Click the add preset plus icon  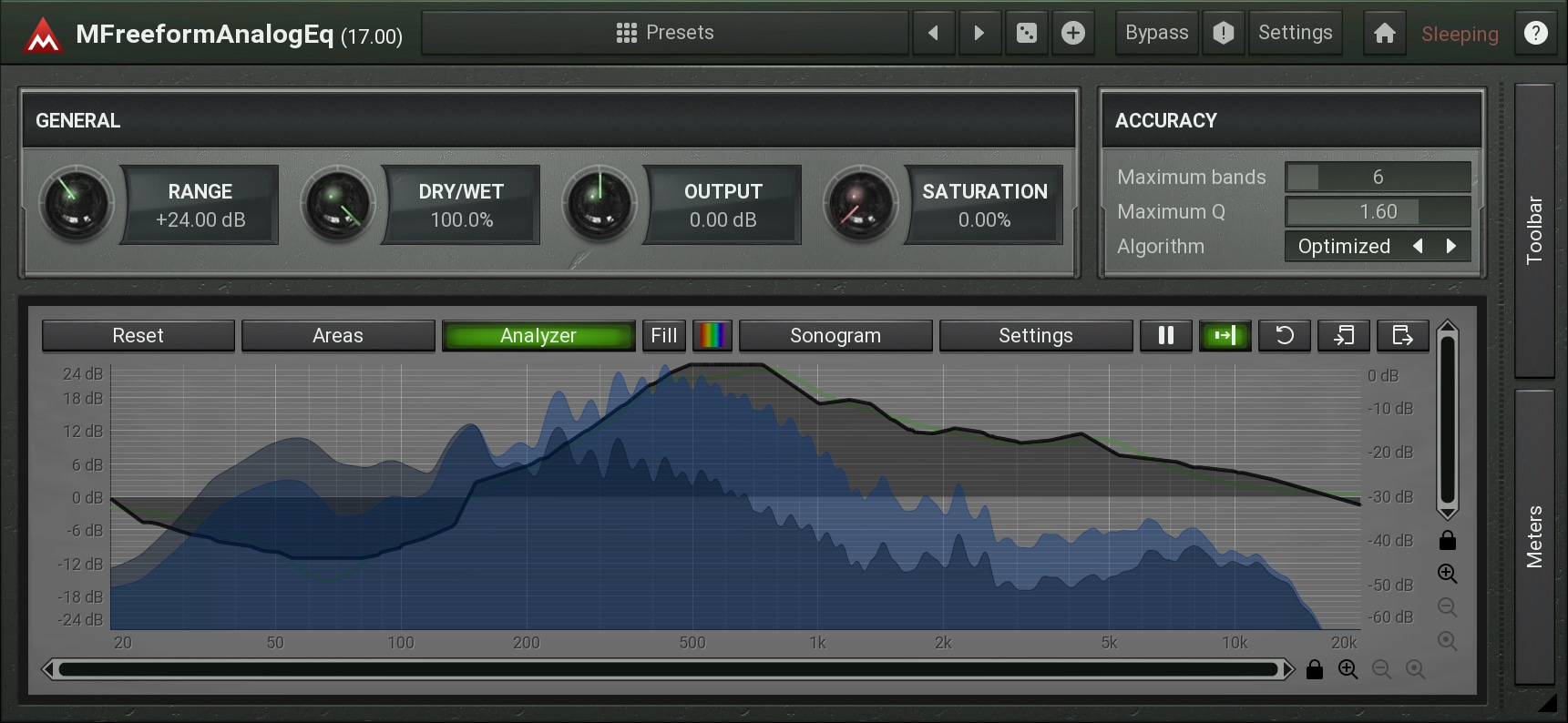(1073, 34)
